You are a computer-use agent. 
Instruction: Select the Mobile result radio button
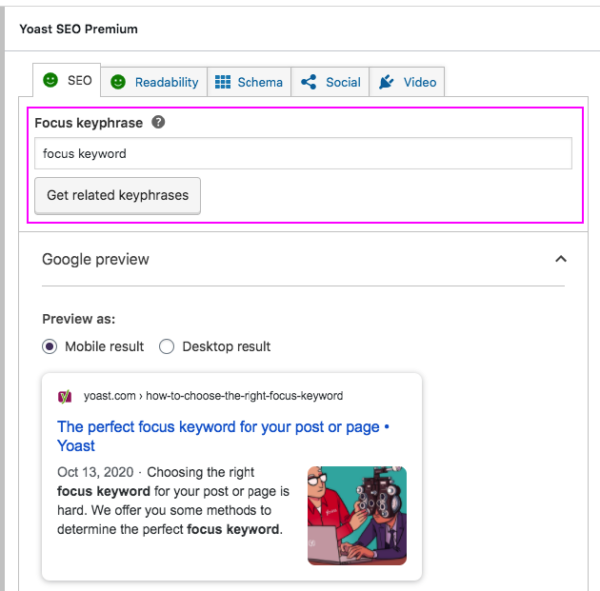coord(50,346)
